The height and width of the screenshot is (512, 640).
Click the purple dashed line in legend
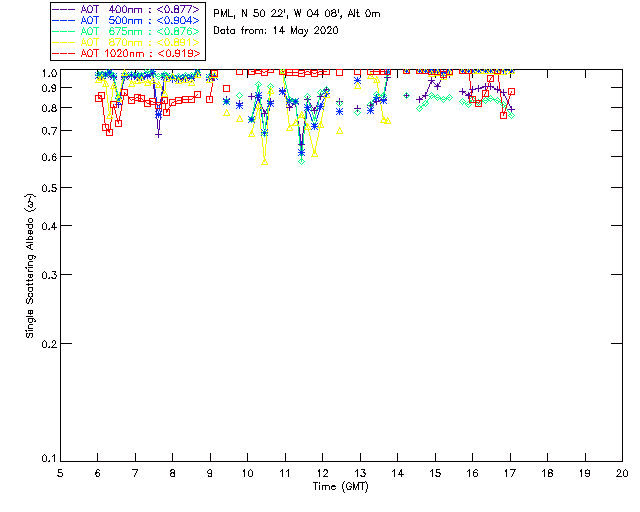coord(64,9)
